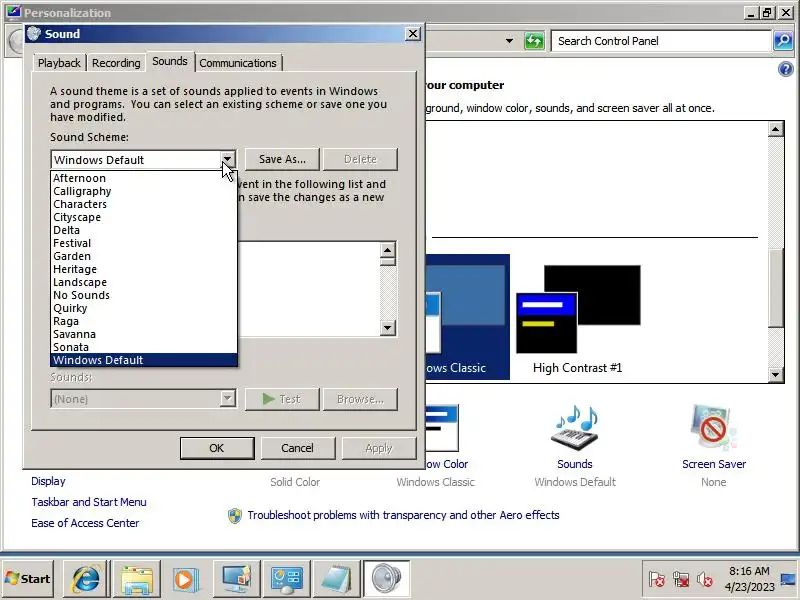This screenshot has height=600, width=800.
Task: Choose the Calligraphy sound scheme
Action: [x=144, y=191]
